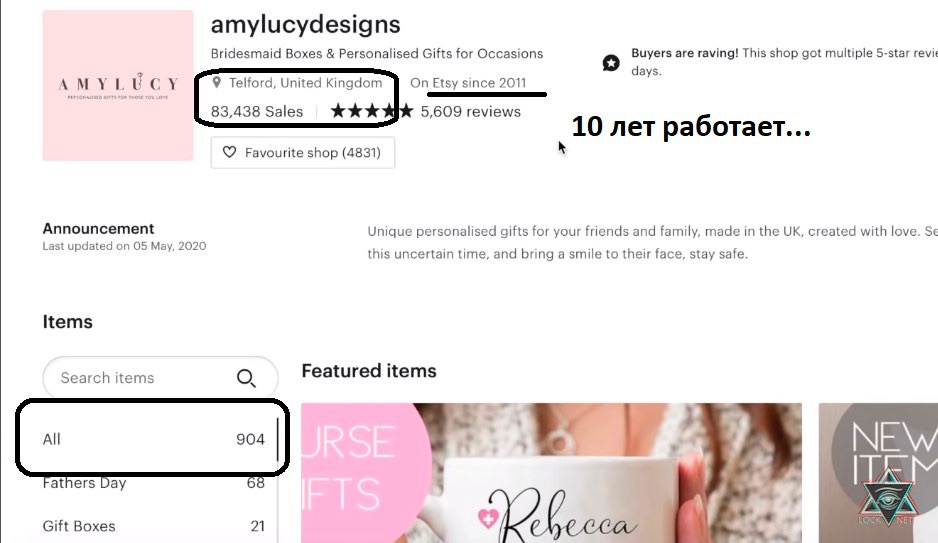938x543 pixels.
Task: Click the star badge icon near Buyers are raving
Action: 611,62
